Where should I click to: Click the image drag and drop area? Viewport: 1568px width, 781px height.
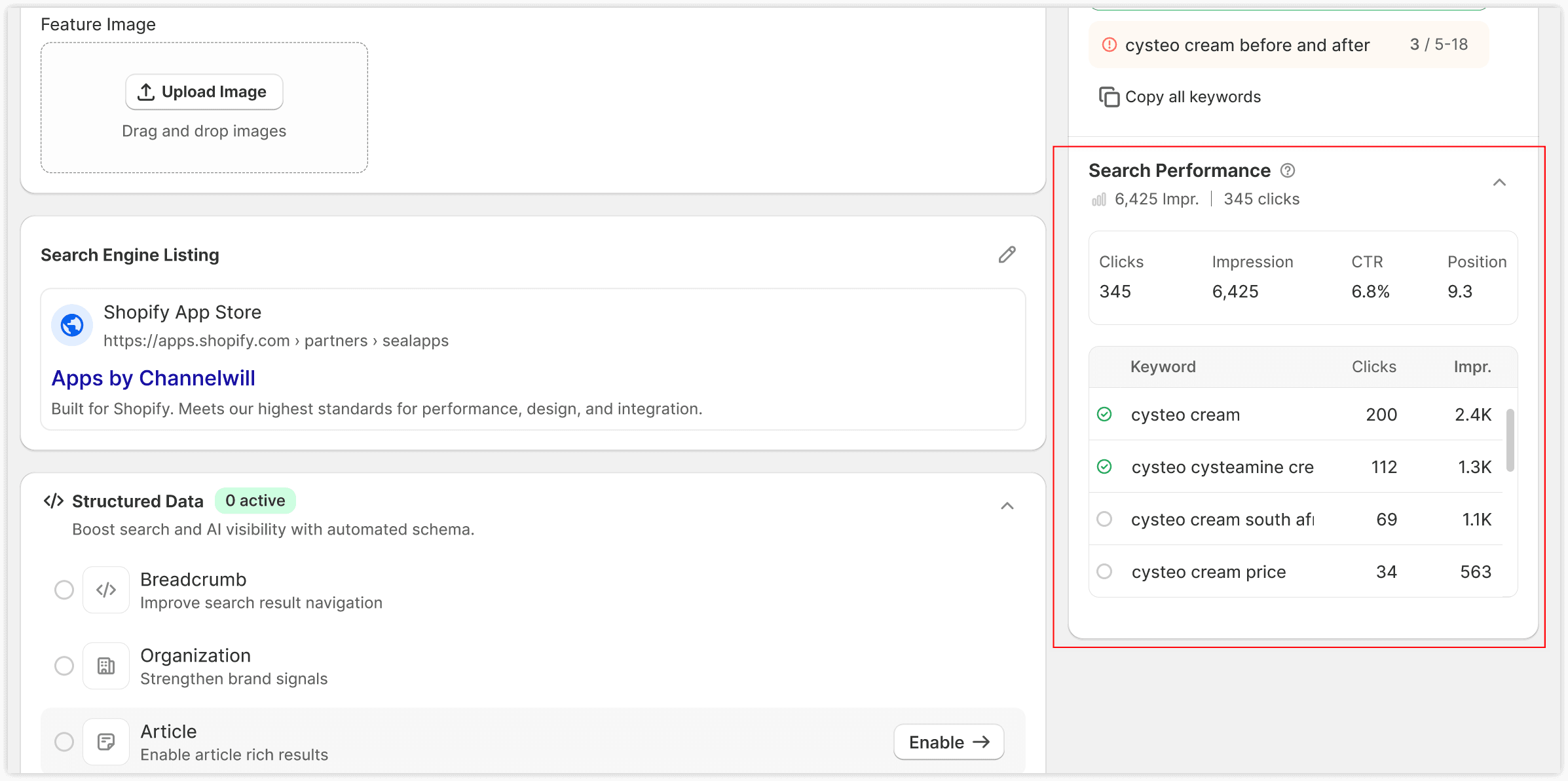click(x=204, y=107)
